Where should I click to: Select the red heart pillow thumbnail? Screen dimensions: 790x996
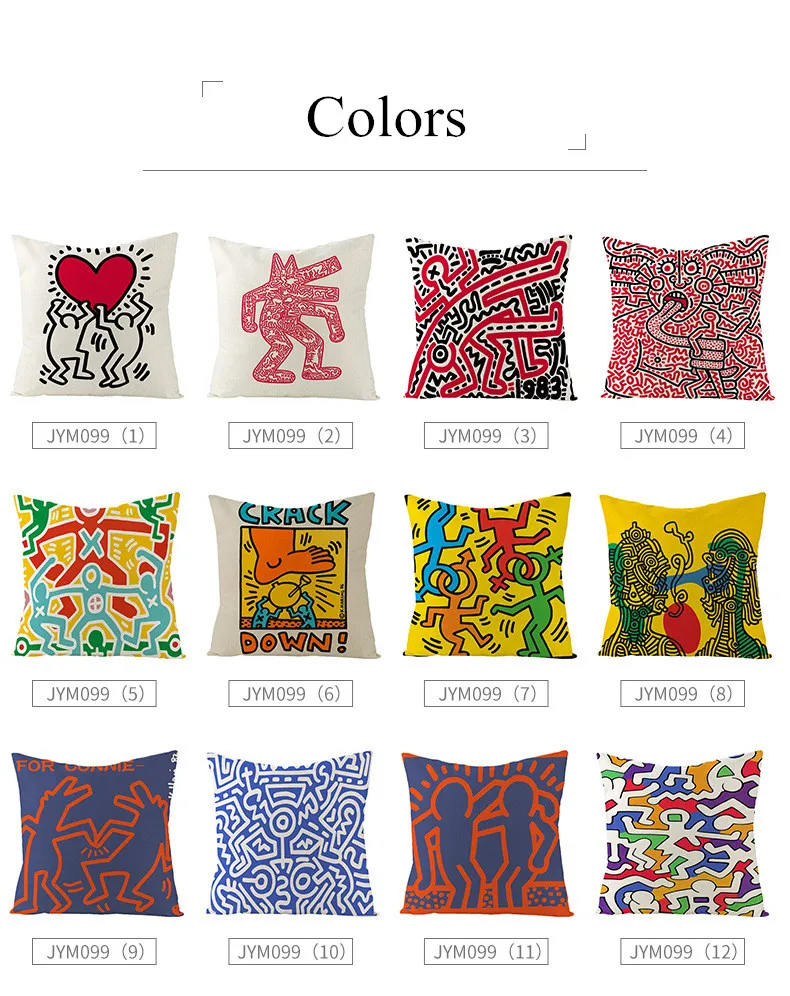[x=96, y=316]
